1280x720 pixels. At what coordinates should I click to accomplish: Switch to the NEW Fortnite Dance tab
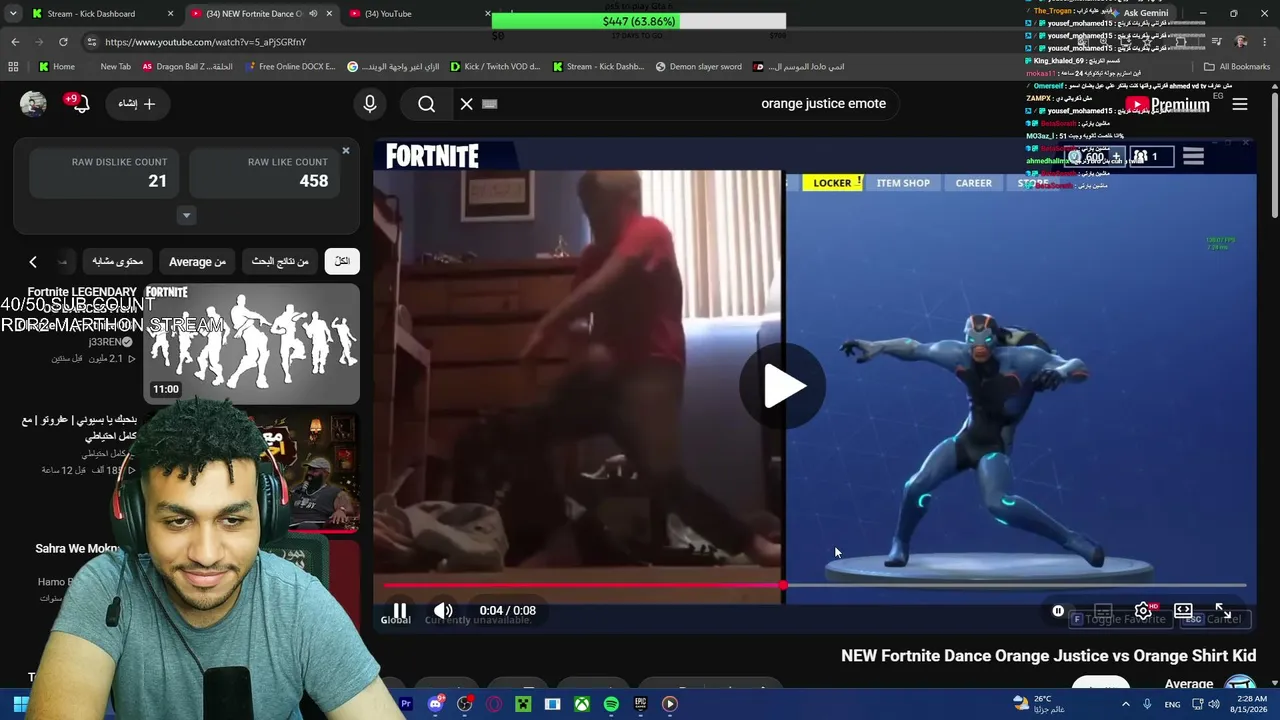(x=261, y=14)
